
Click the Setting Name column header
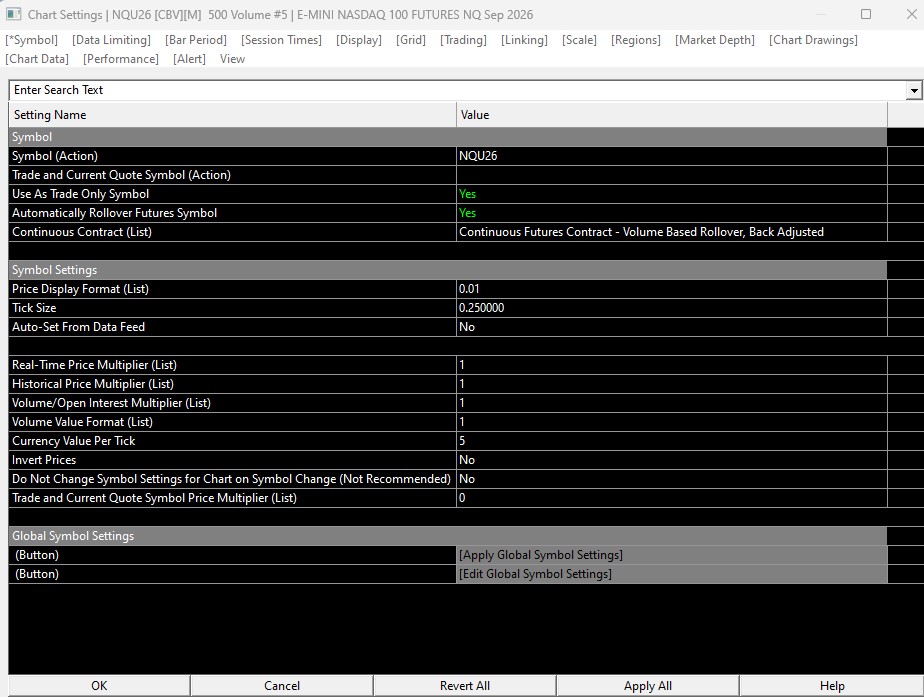pyautogui.click(x=232, y=115)
